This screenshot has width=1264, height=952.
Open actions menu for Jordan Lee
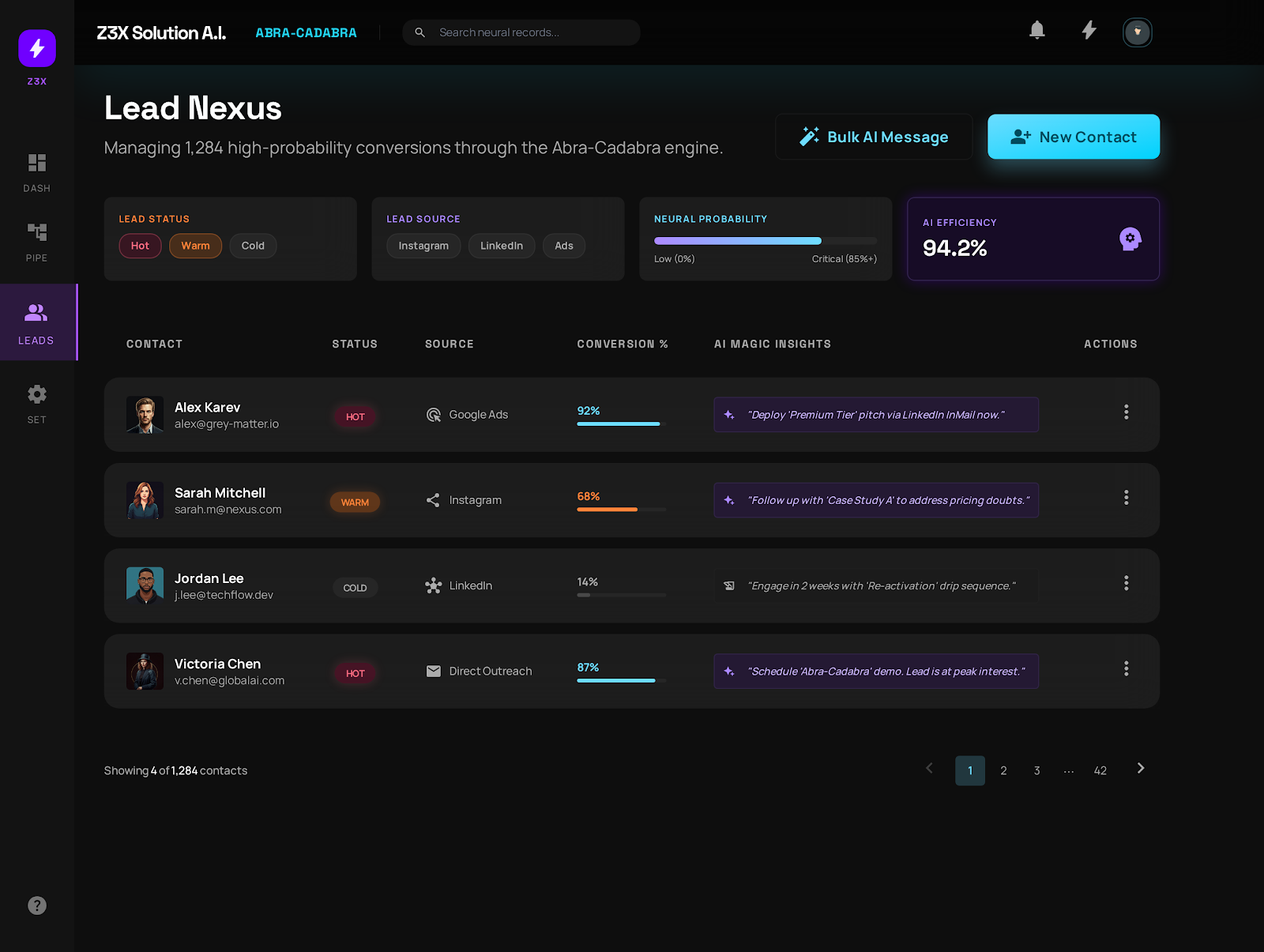point(1126,583)
